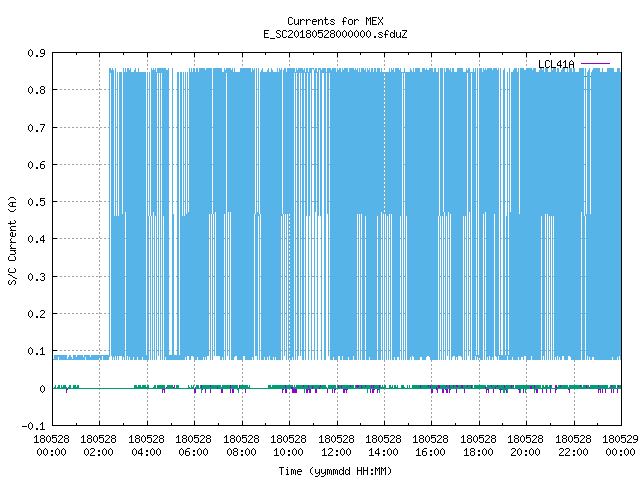The width and height of the screenshot is (640, 480).
Task: Click the 180528 12:00 x-axis tick label
Action: tap(336, 446)
